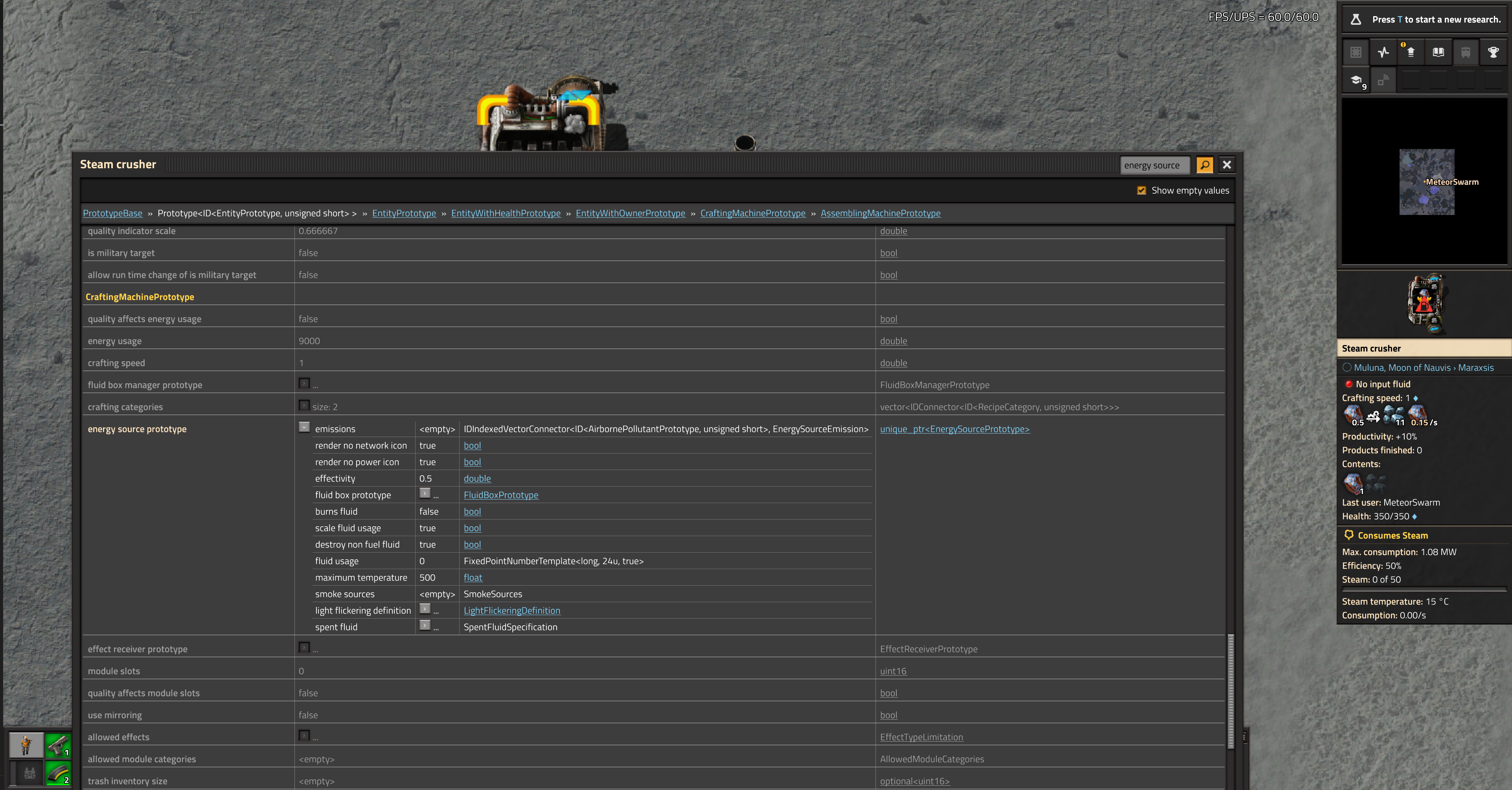Expand the fluid box prototype entry

425,493
